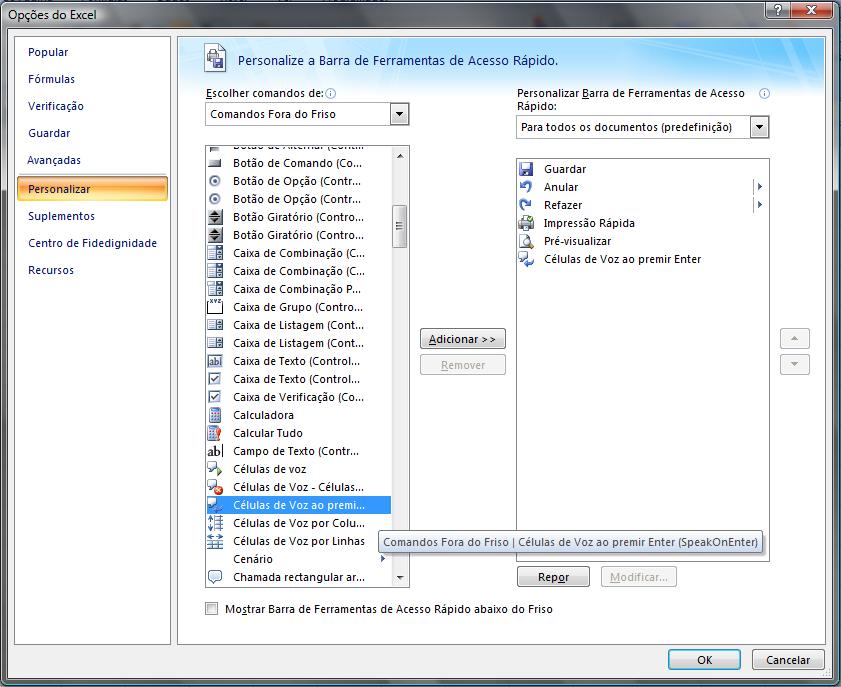Select the Calculadora icon
Screen dimensions: 841x687
215,415
